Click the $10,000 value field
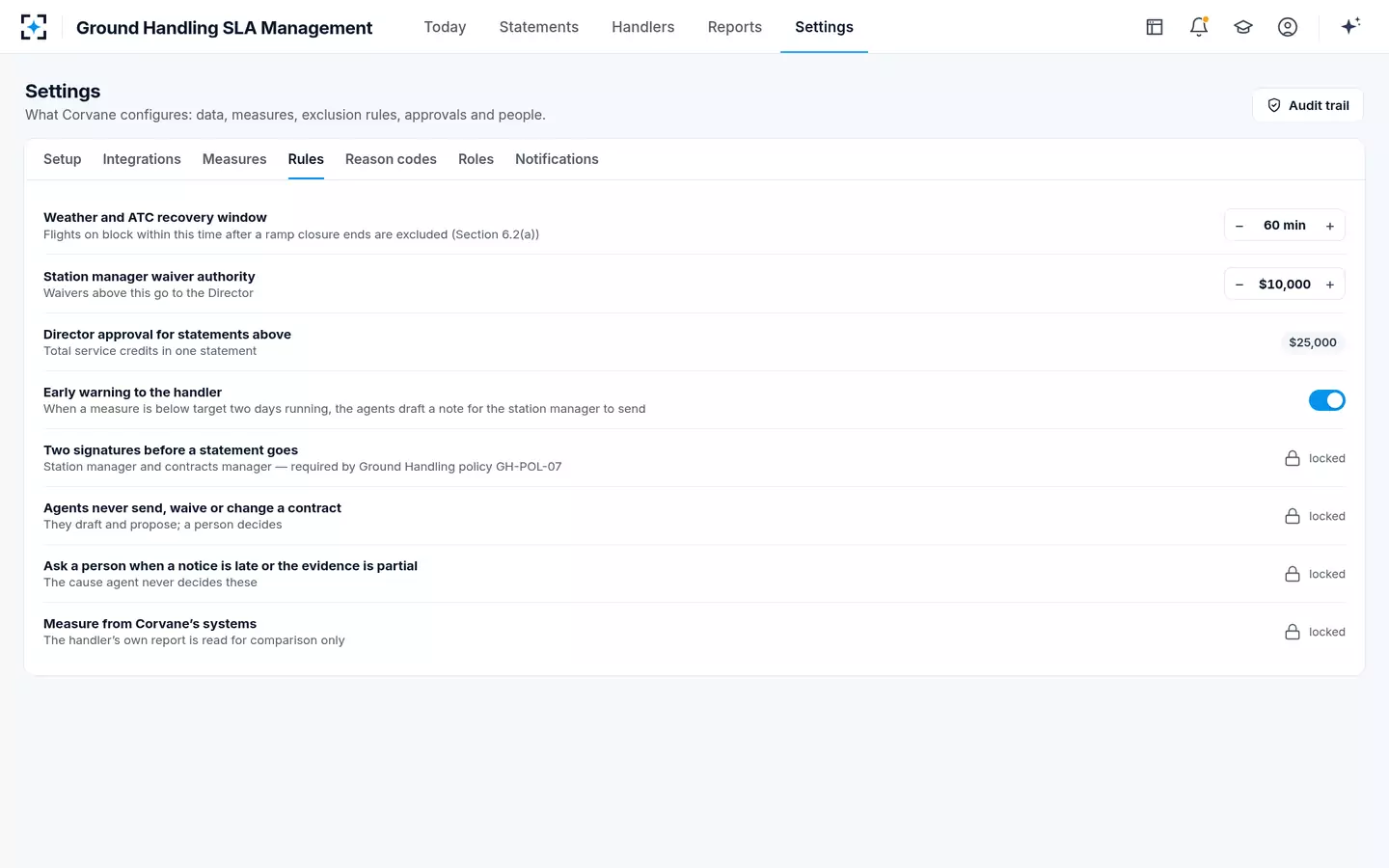 [x=1285, y=285]
